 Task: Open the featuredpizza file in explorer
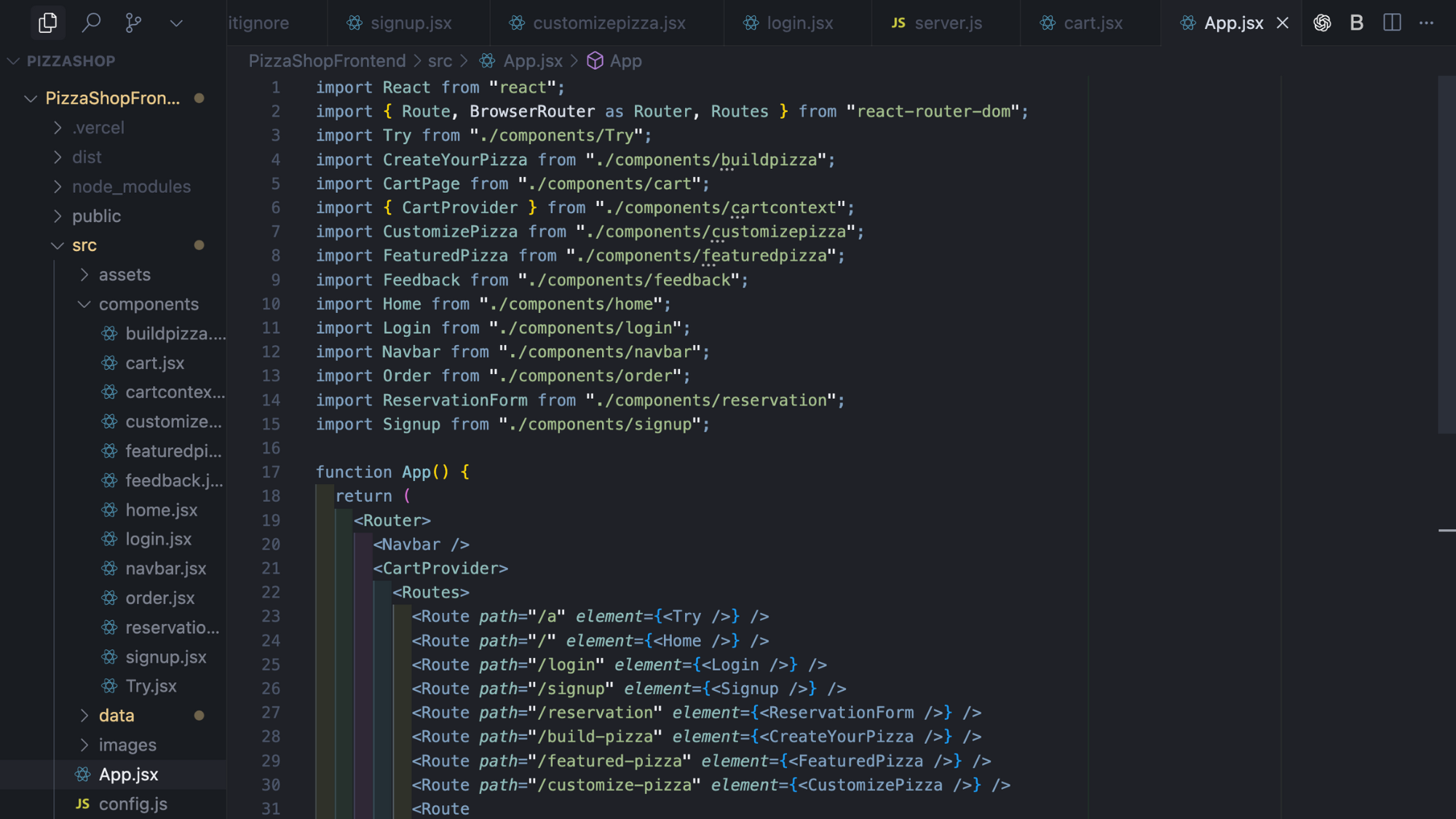click(x=113, y=451)
